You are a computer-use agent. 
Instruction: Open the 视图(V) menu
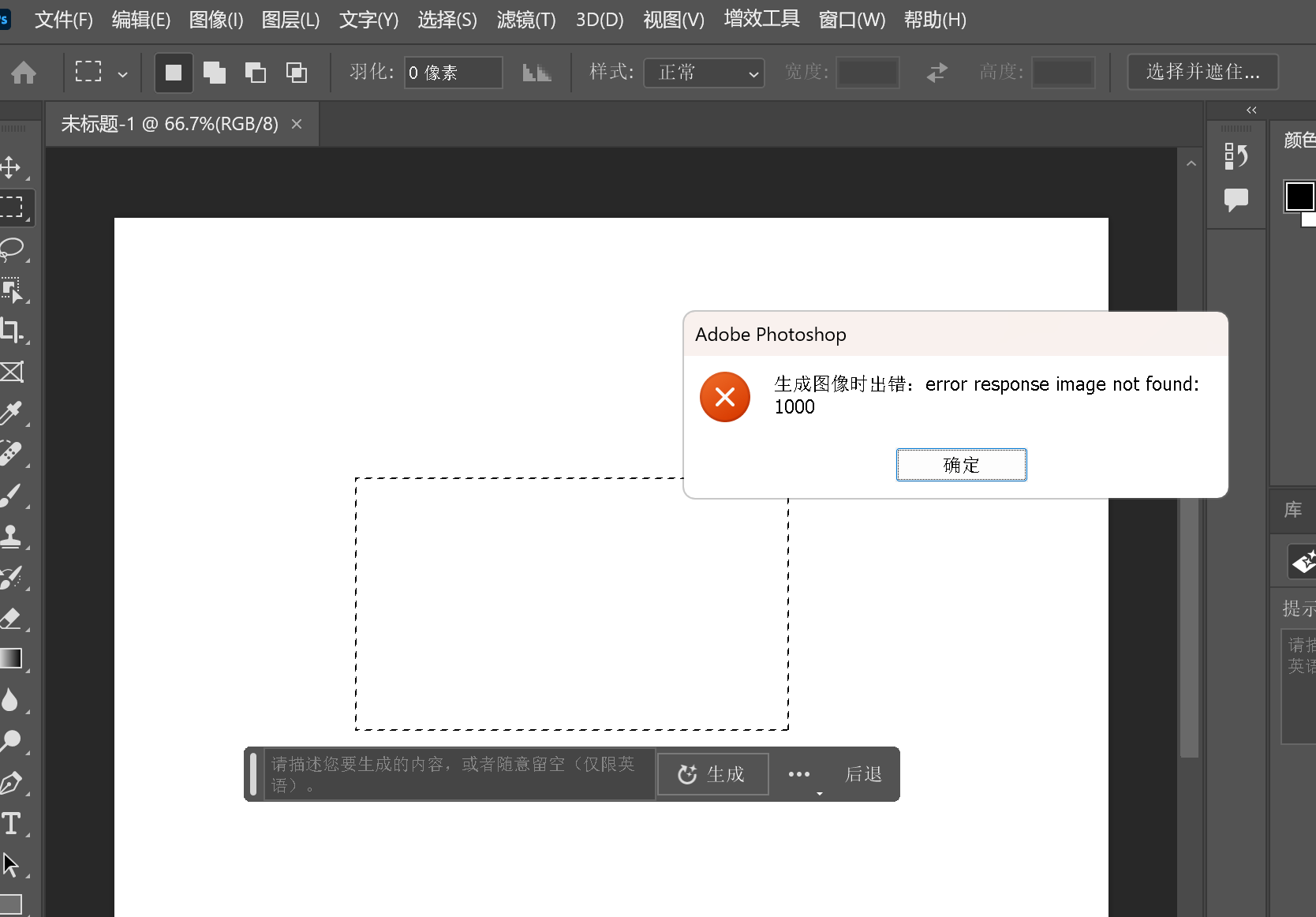tap(674, 20)
